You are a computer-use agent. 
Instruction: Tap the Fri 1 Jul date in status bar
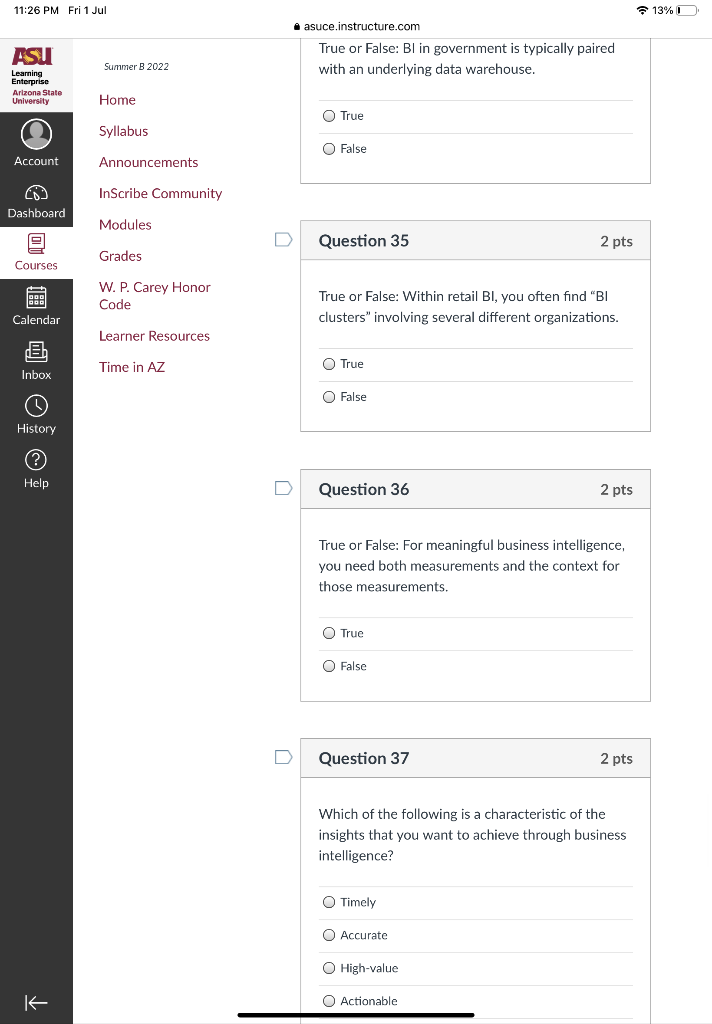88,10
